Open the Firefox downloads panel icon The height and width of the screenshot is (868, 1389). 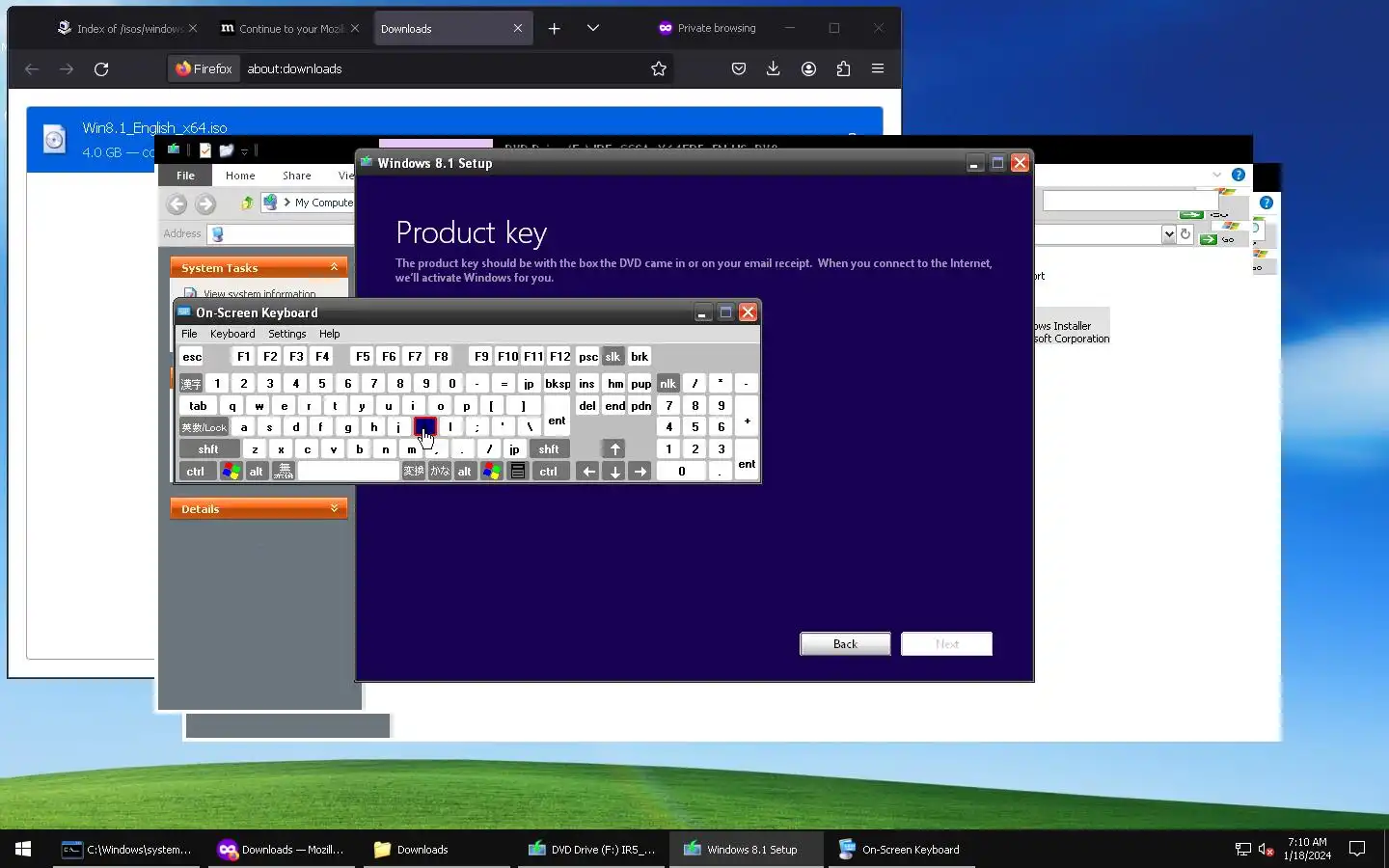click(x=774, y=68)
